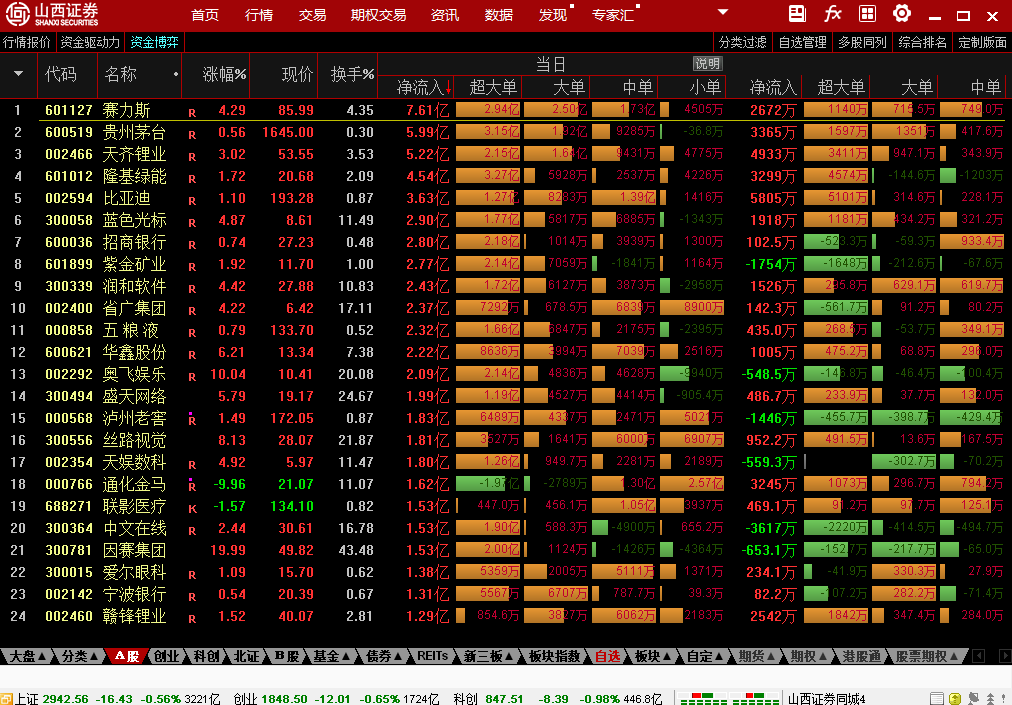Click 赛力斯 超大单 orange inflow bar
1012x705 pixels.
[488, 110]
